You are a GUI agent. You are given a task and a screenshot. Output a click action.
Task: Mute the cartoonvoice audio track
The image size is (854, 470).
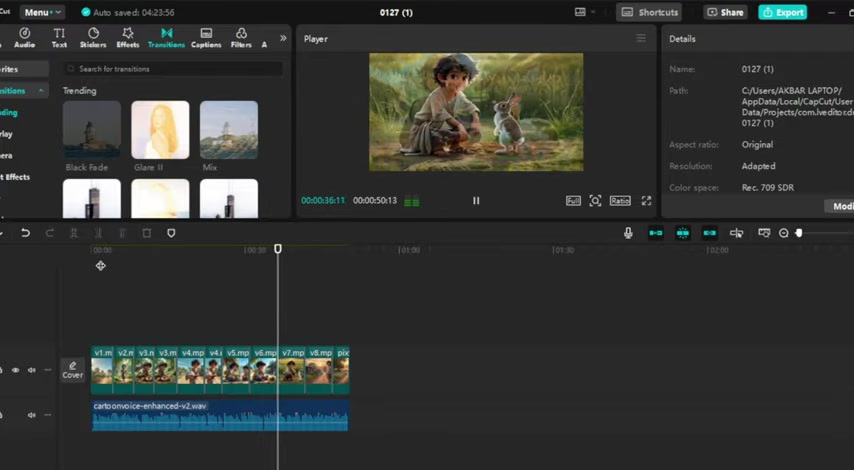32,415
